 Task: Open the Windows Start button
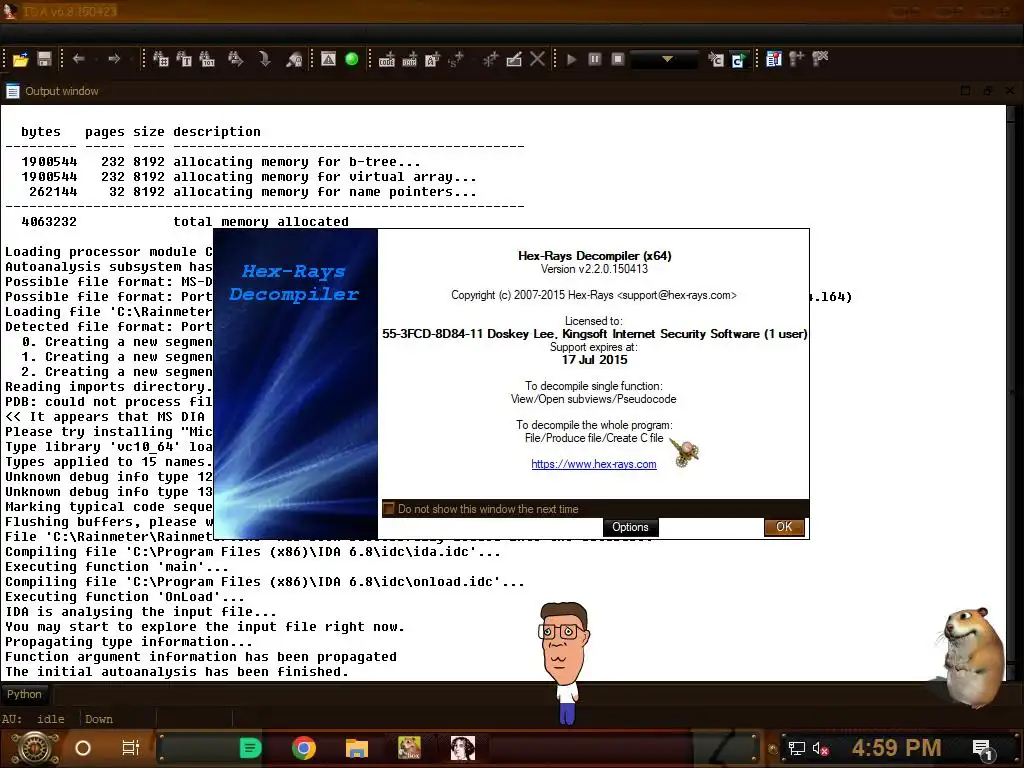tap(35, 748)
